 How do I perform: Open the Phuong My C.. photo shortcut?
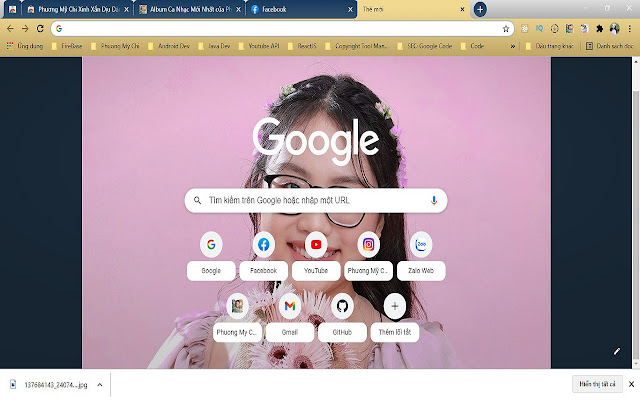(x=237, y=318)
